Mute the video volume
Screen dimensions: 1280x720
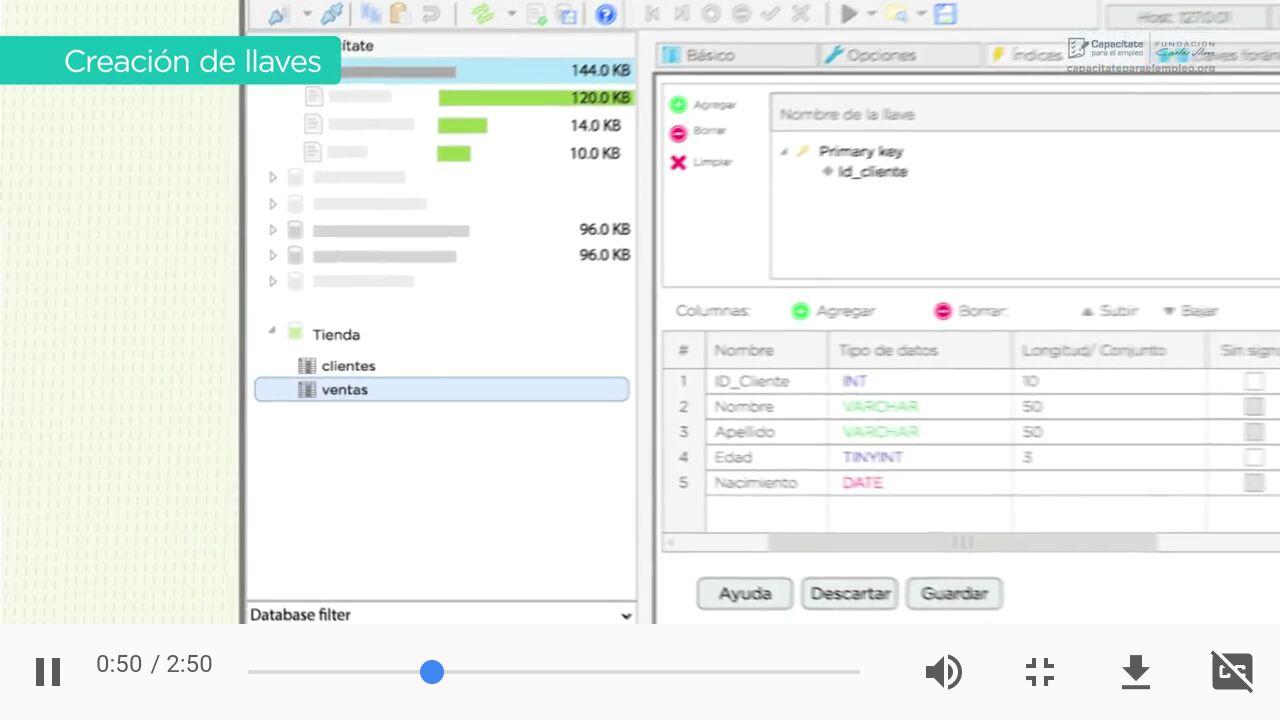pos(943,672)
